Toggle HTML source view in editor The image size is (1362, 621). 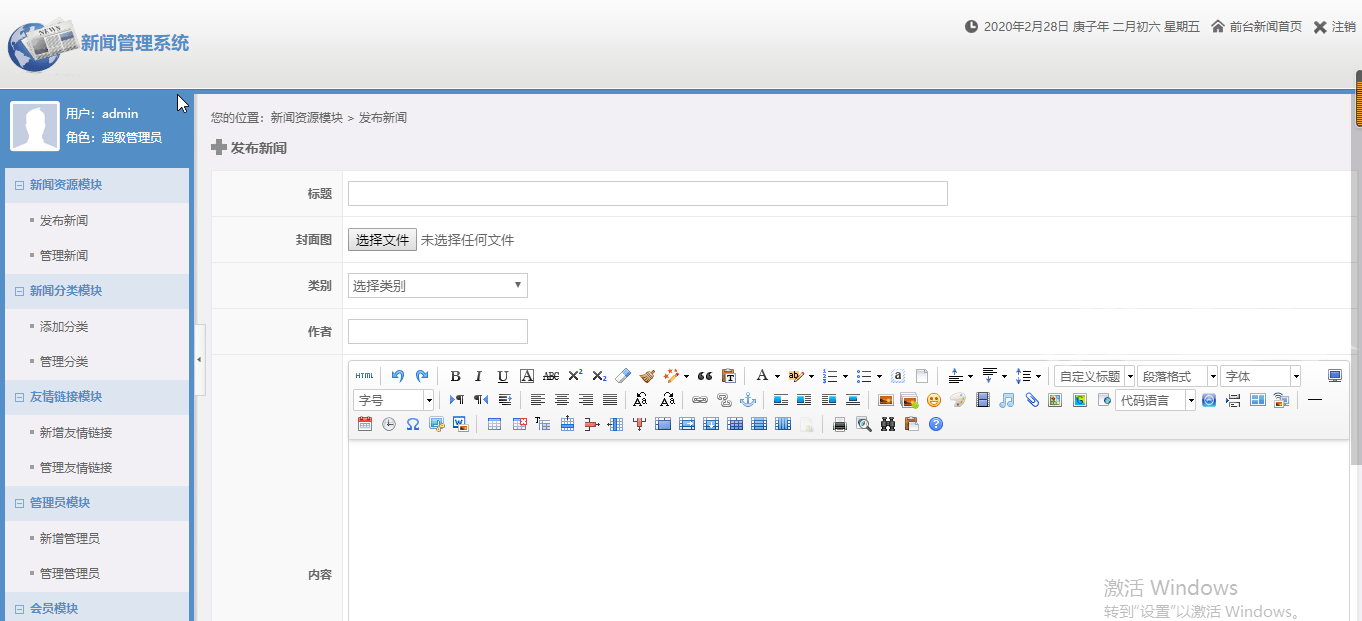(364, 376)
